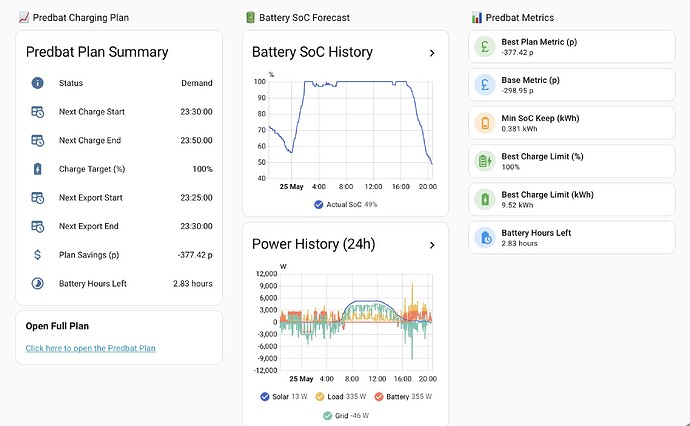Click the Power History (24h) title
The width and height of the screenshot is (690, 426).
[x=313, y=244]
